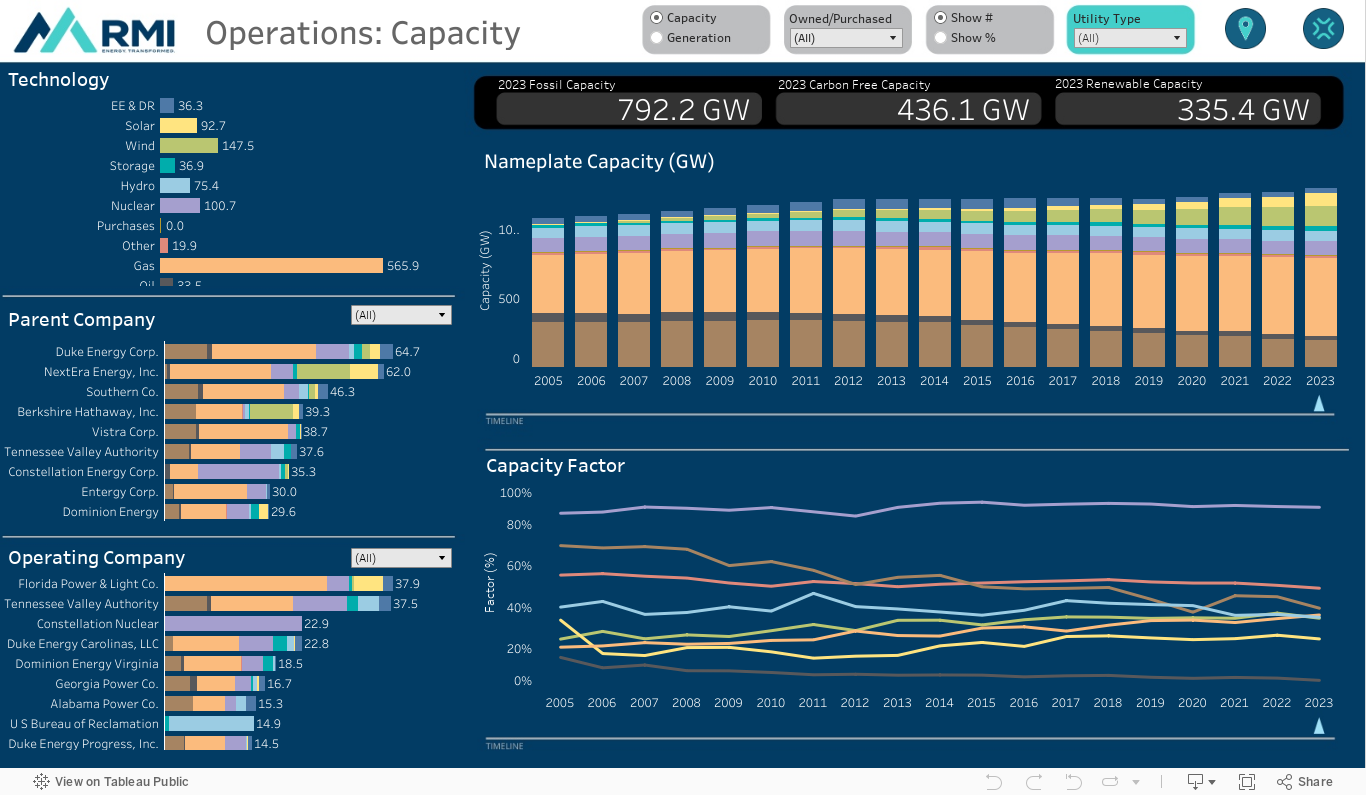Click the NextEra Energy, Inc. label
Viewport: 1366px width, 795px height.
click(x=101, y=372)
